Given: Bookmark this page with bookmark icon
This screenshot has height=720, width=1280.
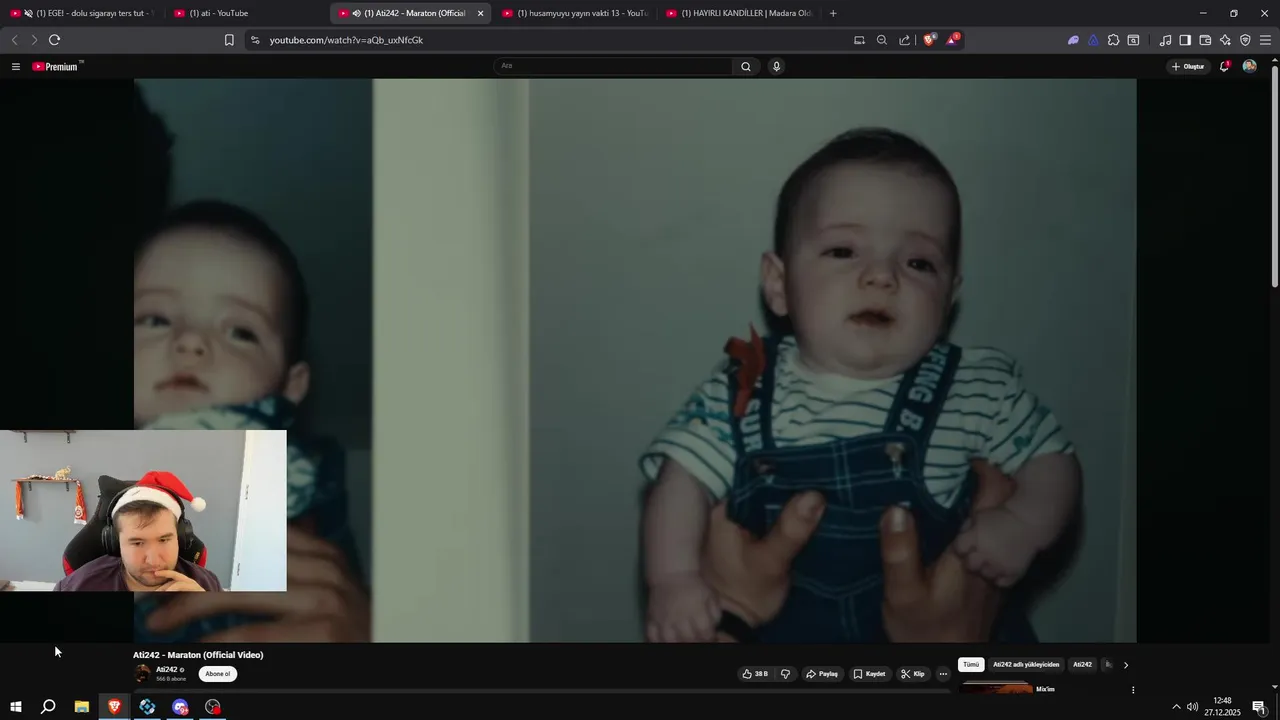Looking at the screenshot, I should [229, 40].
